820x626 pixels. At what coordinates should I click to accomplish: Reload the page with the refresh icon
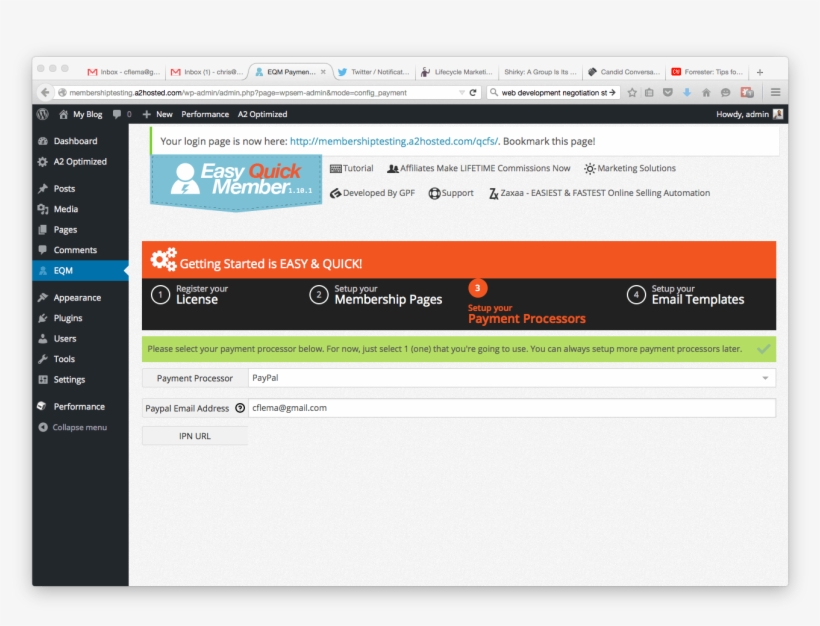[474, 92]
